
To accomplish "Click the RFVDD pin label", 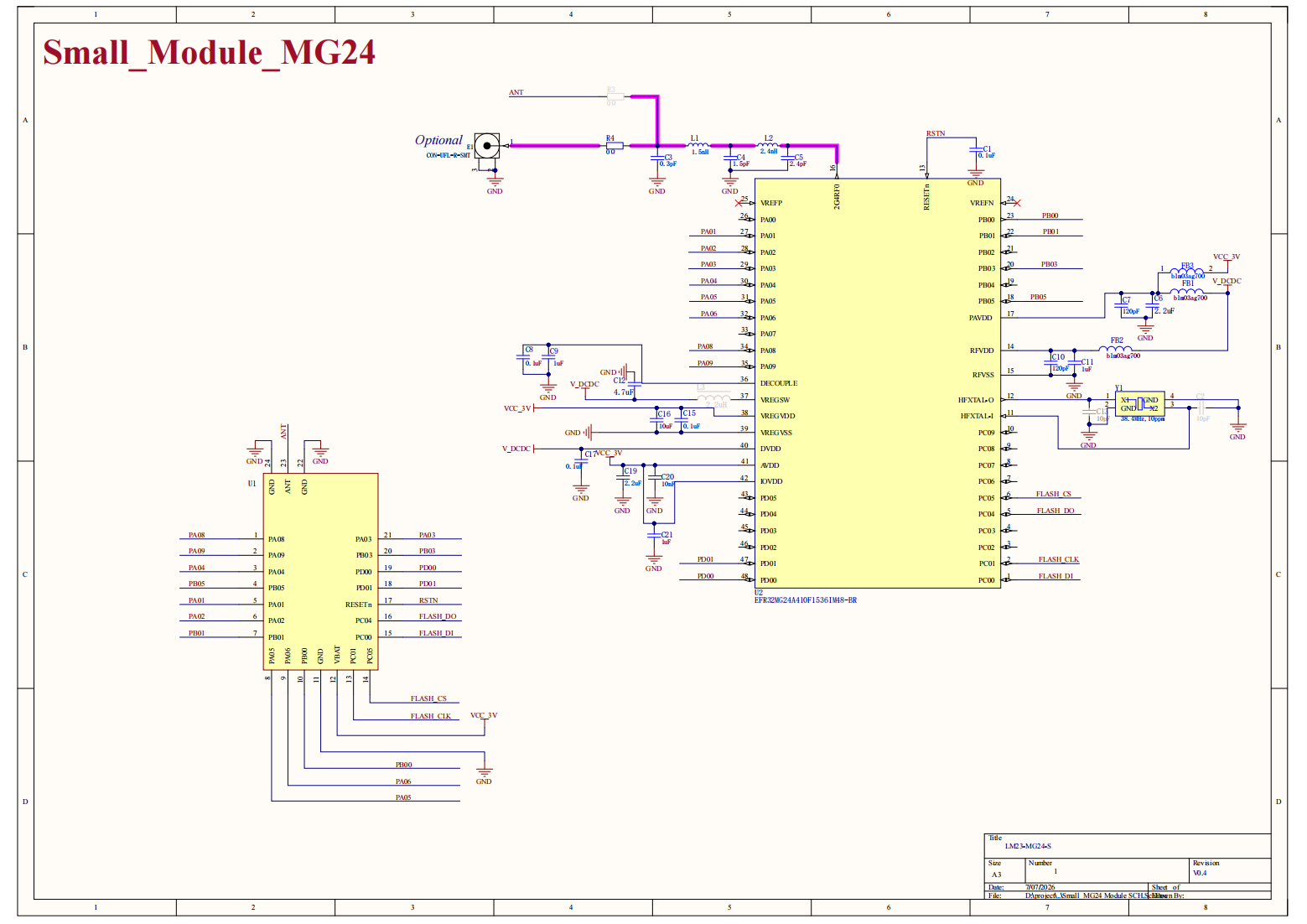I will [x=982, y=350].
